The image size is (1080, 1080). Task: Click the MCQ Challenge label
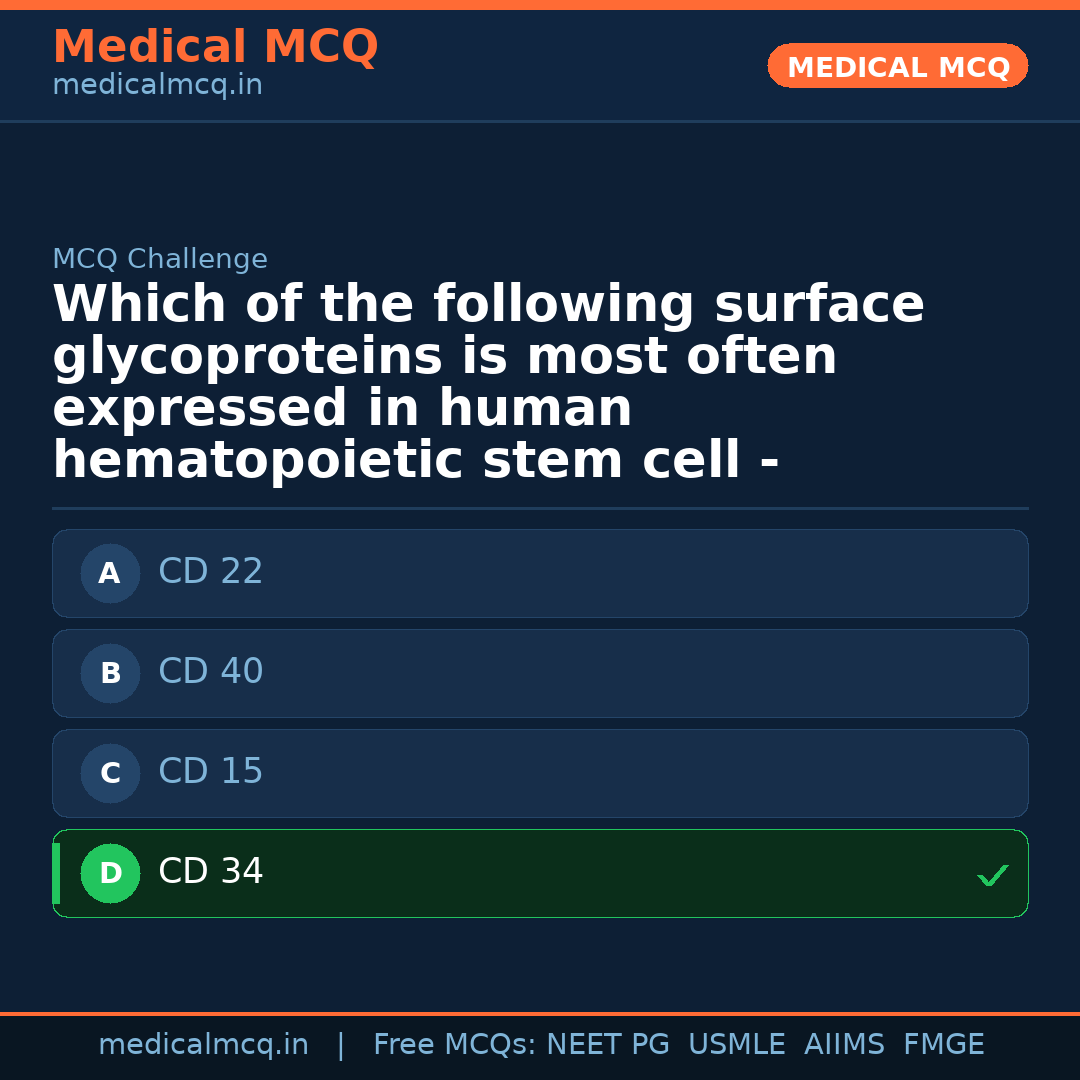click(x=160, y=260)
